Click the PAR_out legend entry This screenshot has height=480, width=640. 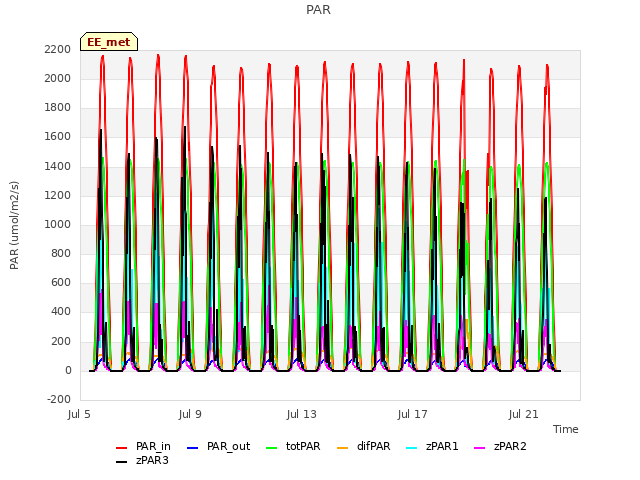218,447
